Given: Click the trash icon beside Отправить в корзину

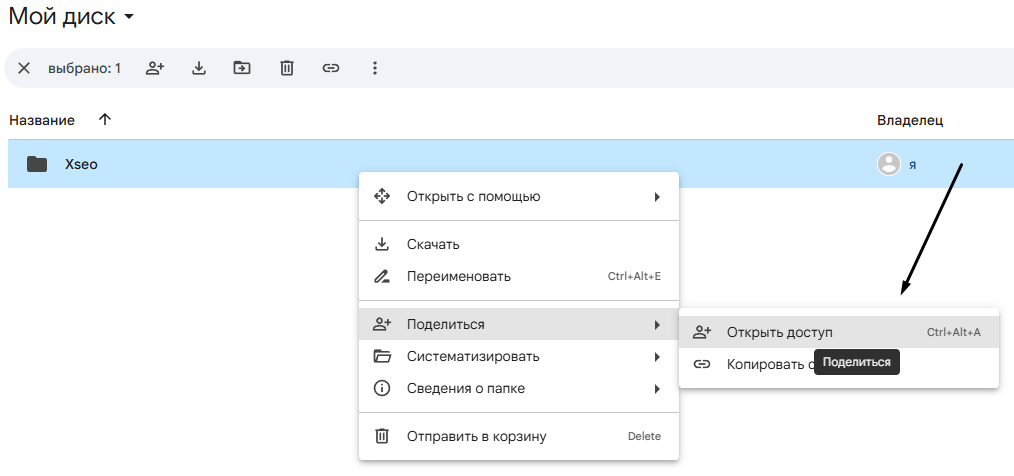Looking at the screenshot, I should coord(382,436).
